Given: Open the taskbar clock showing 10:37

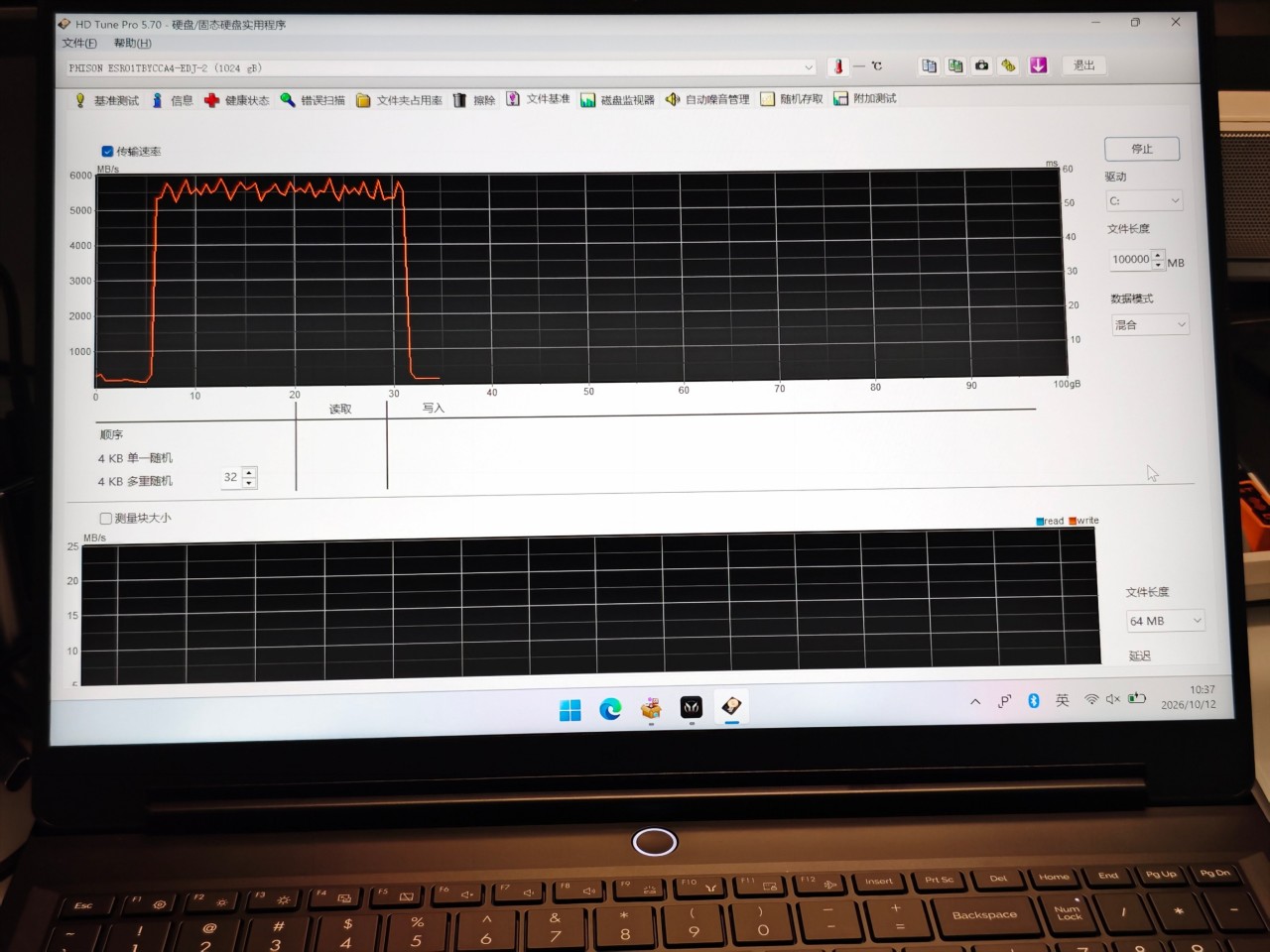Looking at the screenshot, I should (x=1189, y=697).
